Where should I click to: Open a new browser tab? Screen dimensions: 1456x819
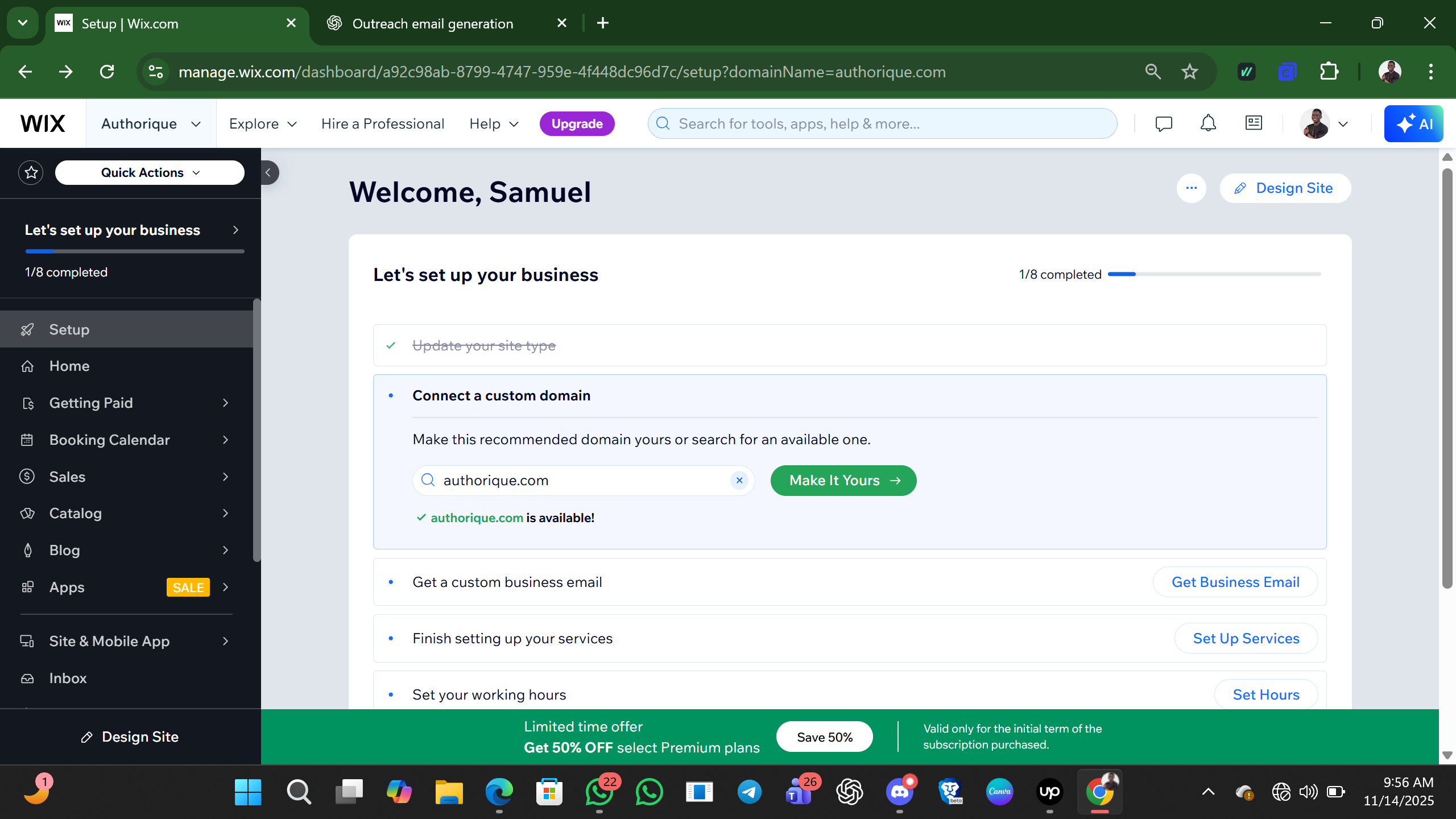point(603,23)
